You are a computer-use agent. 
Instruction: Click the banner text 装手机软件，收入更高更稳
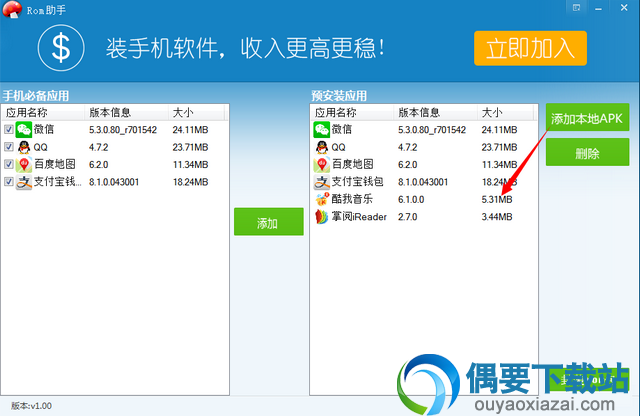tap(246, 48)
